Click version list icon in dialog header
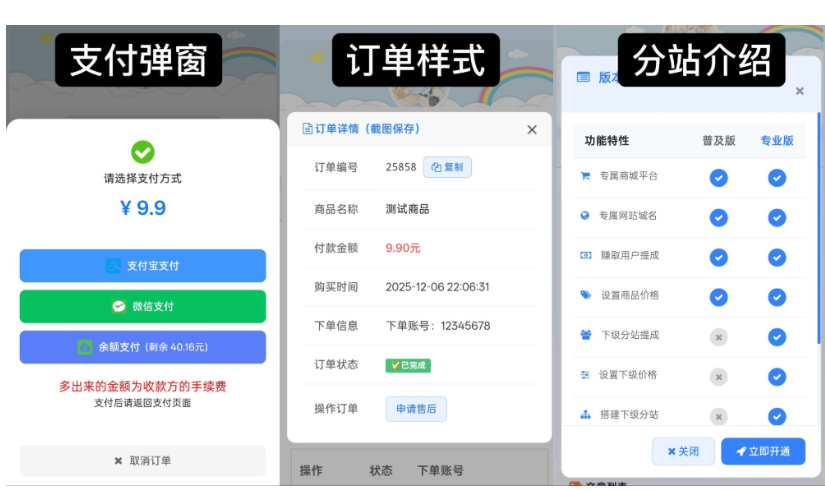 583,77
